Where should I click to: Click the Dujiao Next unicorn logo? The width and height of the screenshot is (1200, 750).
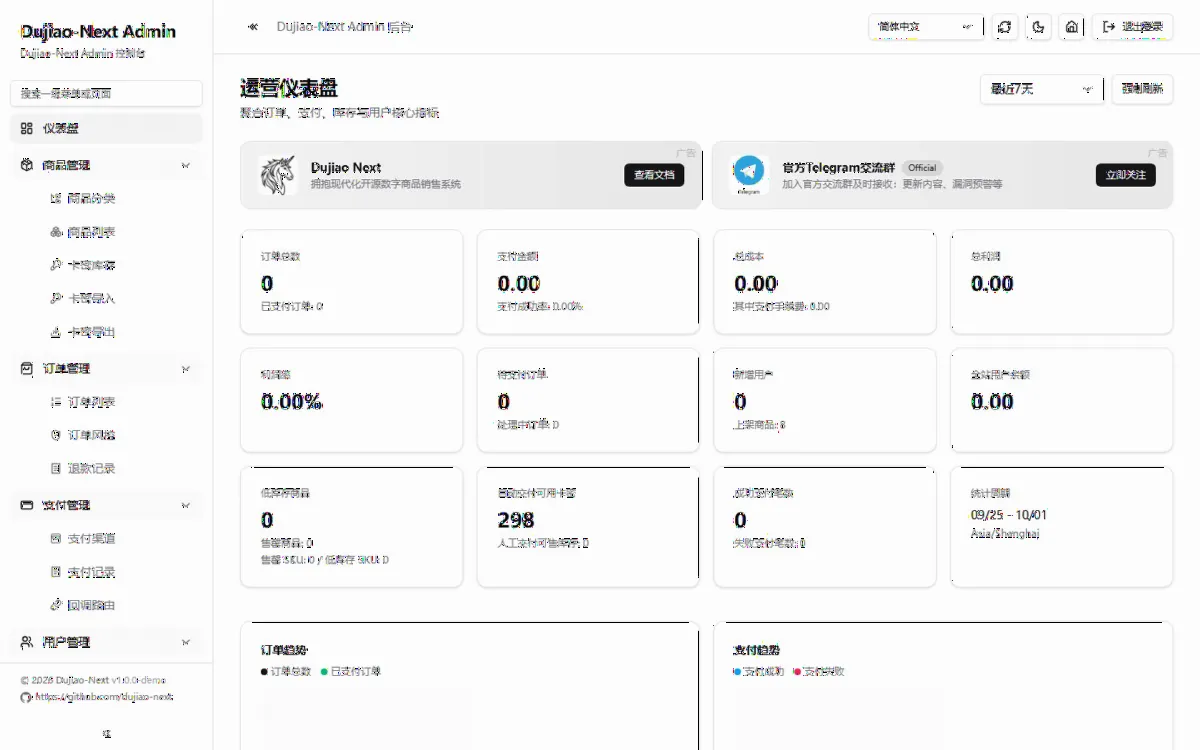[x=279, y=175]
